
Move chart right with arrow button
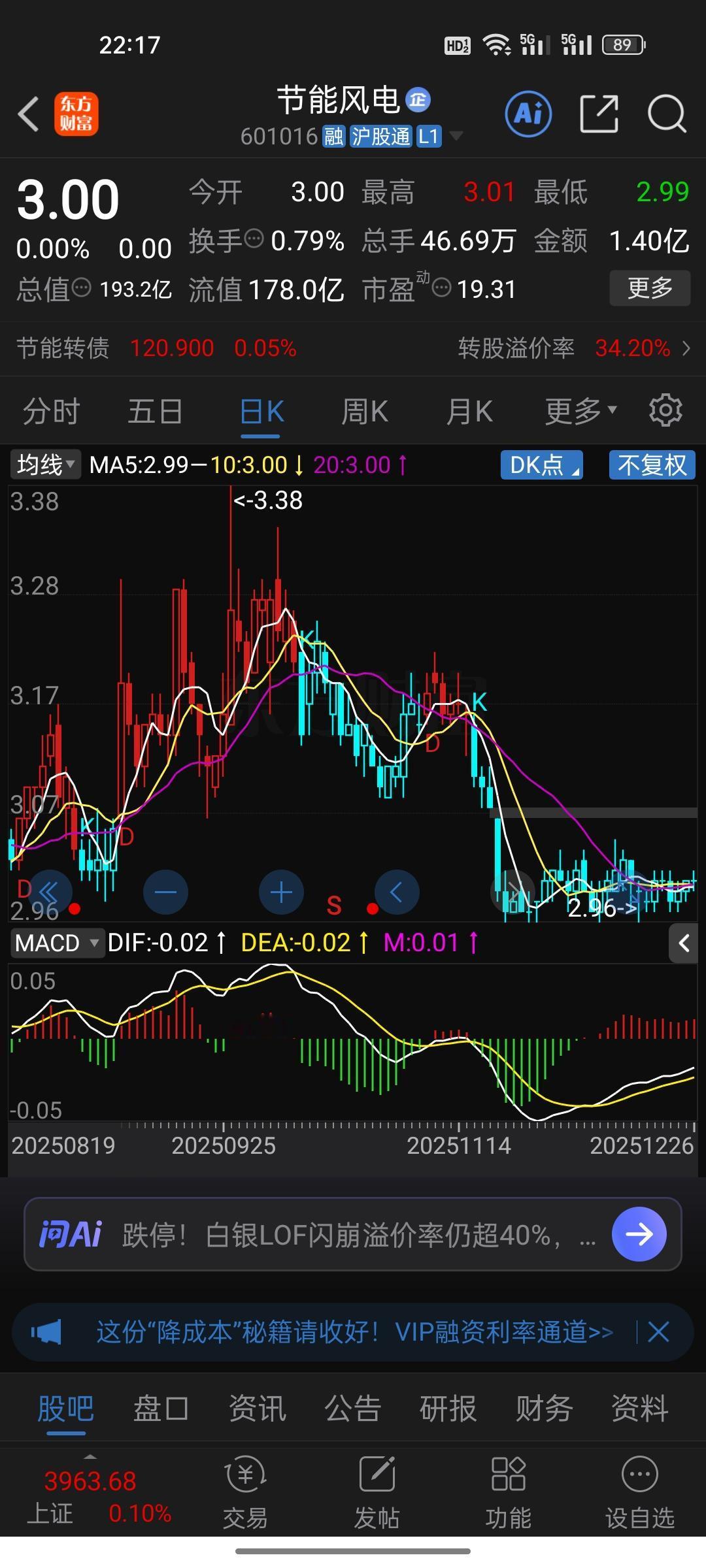513,892
